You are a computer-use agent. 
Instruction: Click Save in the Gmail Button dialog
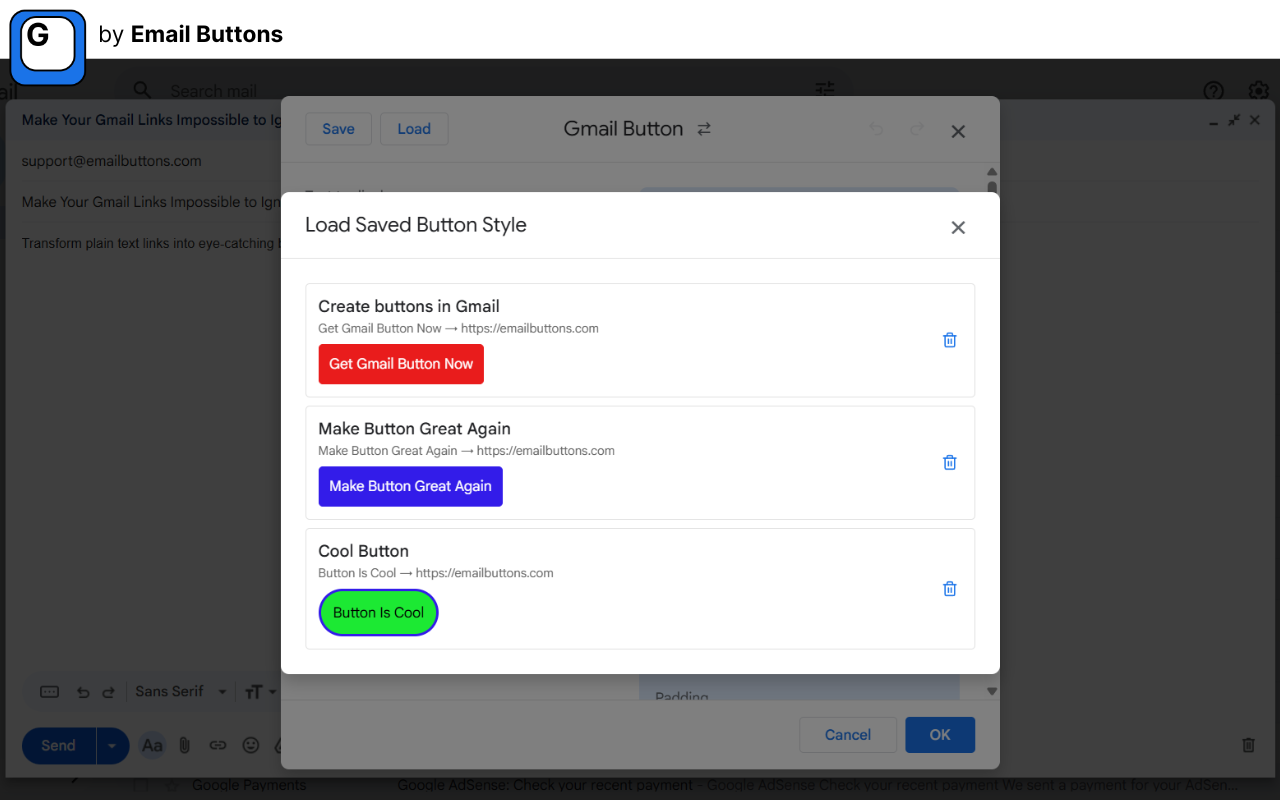point(338,128)
